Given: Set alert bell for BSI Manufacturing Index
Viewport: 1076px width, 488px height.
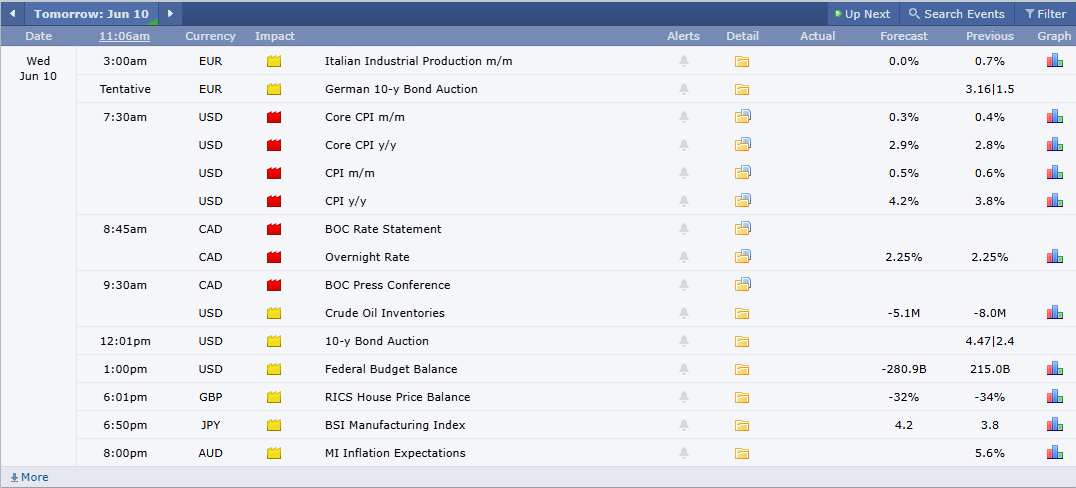Looking at the screenshot, I should (683, 425).
